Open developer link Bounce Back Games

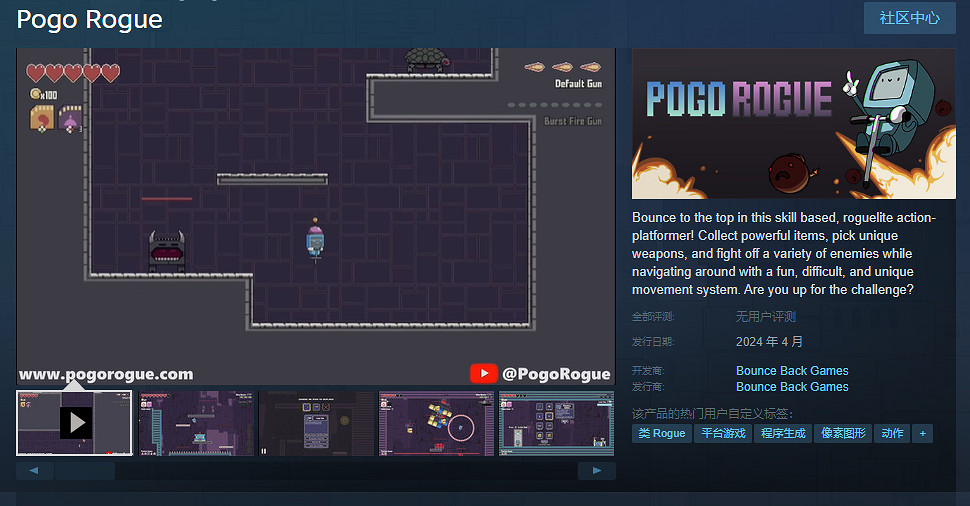(792, 371)
